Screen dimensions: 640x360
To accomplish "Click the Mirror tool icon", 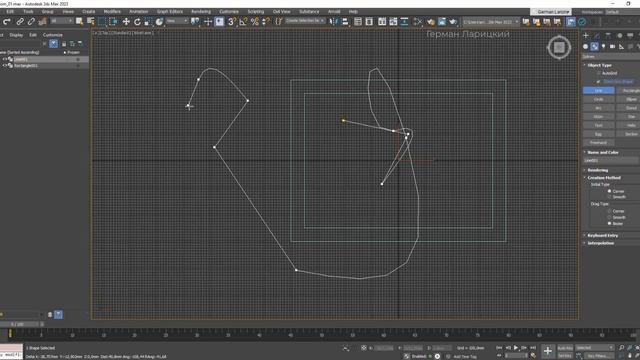I will 333,22.
